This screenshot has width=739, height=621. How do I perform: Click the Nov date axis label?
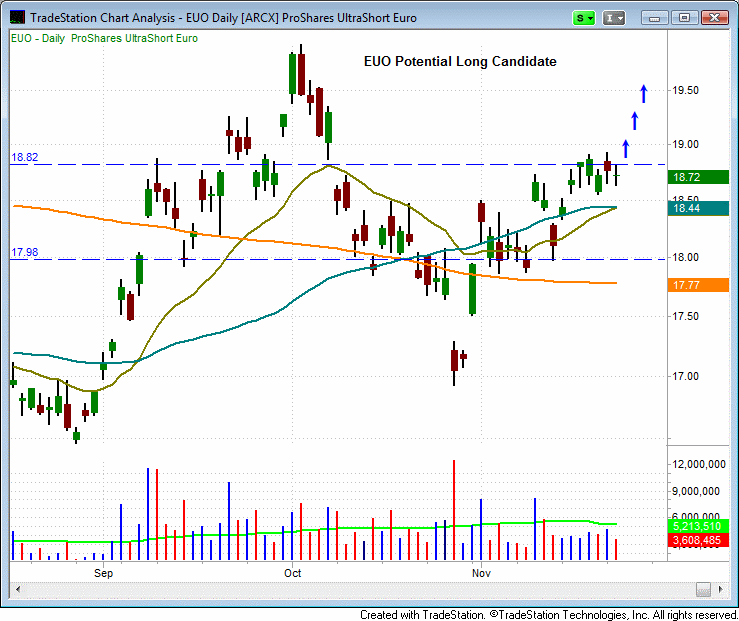tap(481, 573)
